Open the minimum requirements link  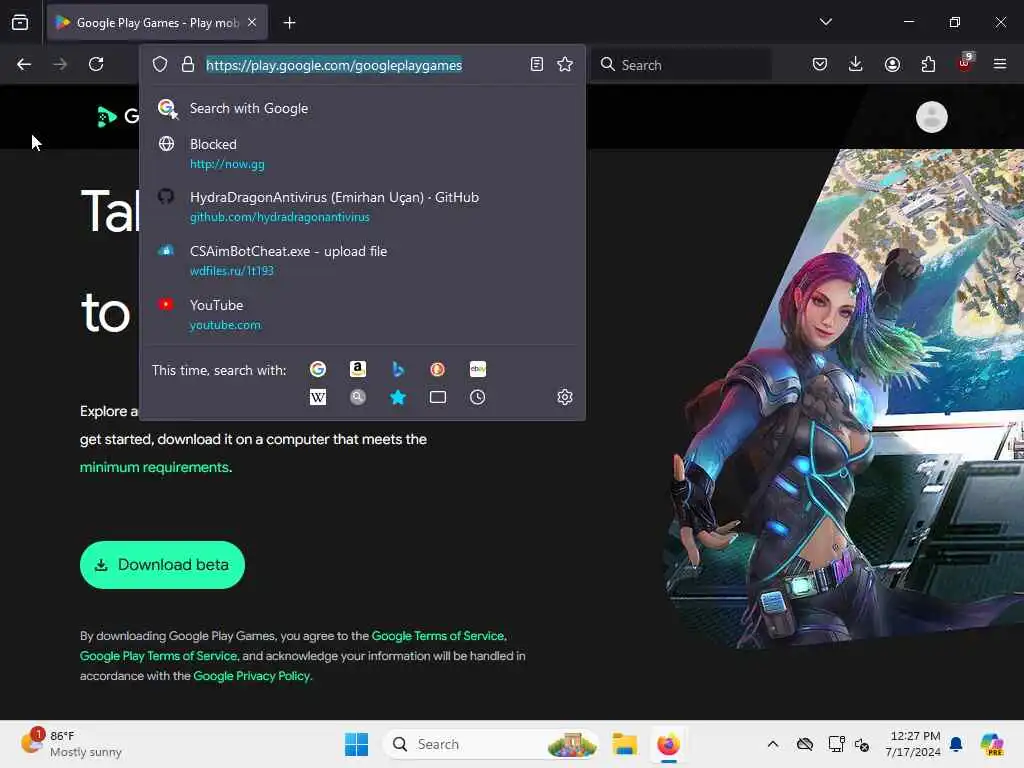(x=154, y=468)
